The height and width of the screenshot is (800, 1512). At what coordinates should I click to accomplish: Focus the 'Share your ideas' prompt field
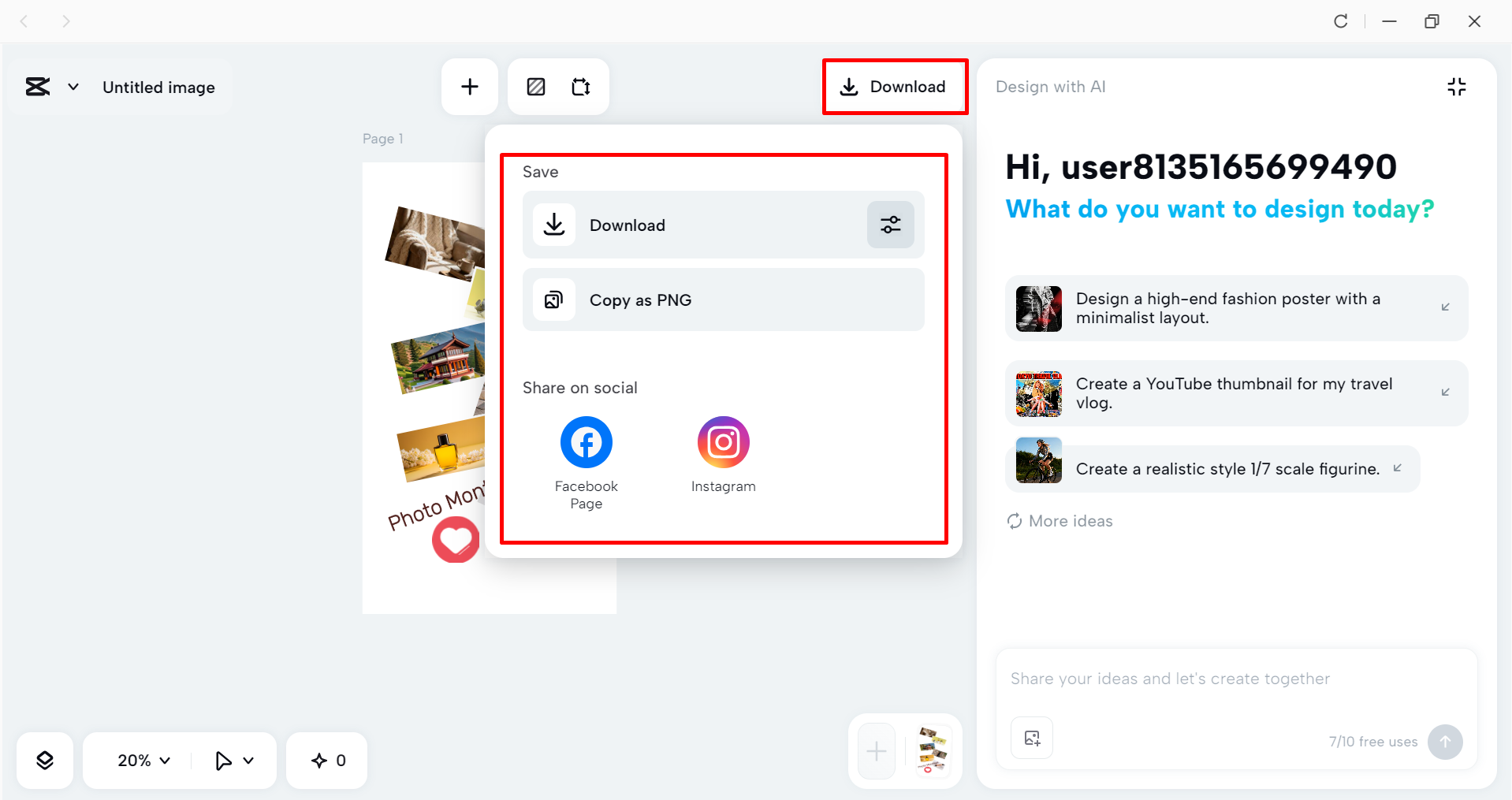tap(1236, 679)
